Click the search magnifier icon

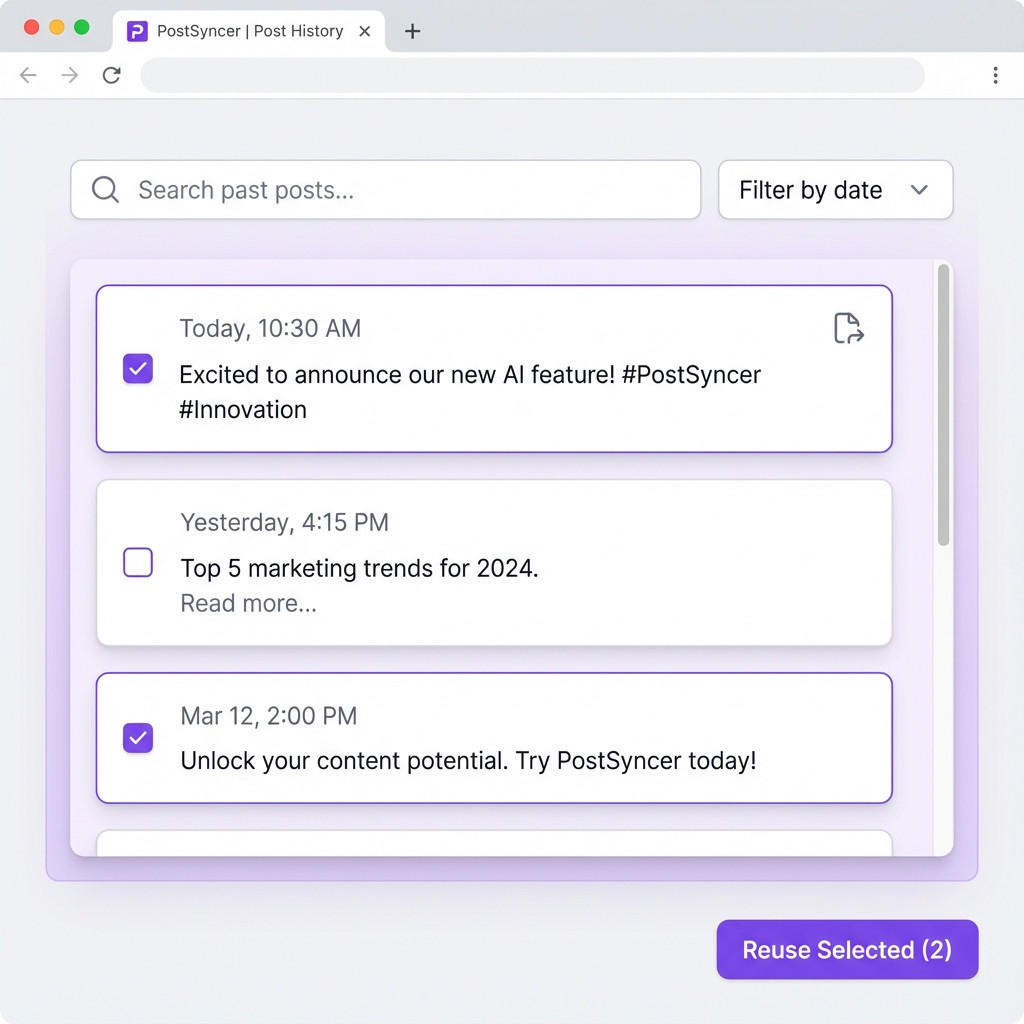click(105, 190)
